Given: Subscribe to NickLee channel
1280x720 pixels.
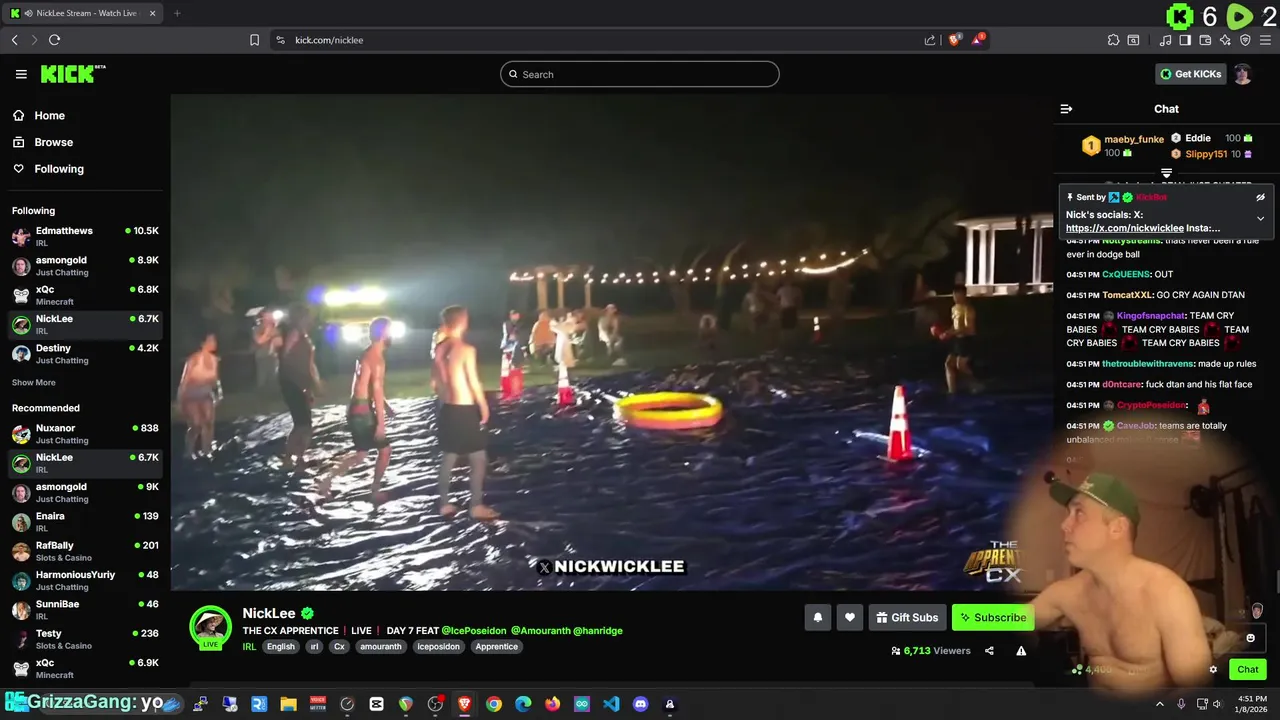Looking at the screenshot, I should coord(993,618).
